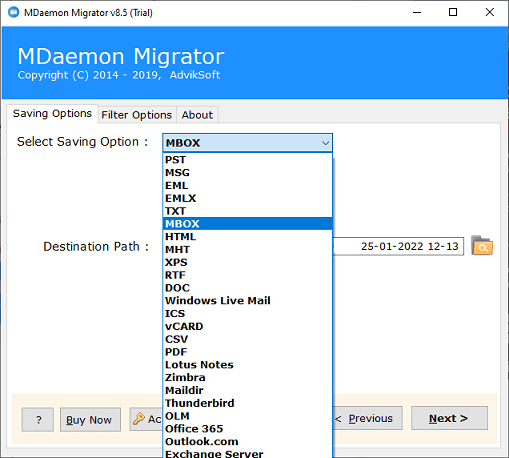Choose Maildir from the list
This screenshot has width=509, height=458.
coord(247,390)
